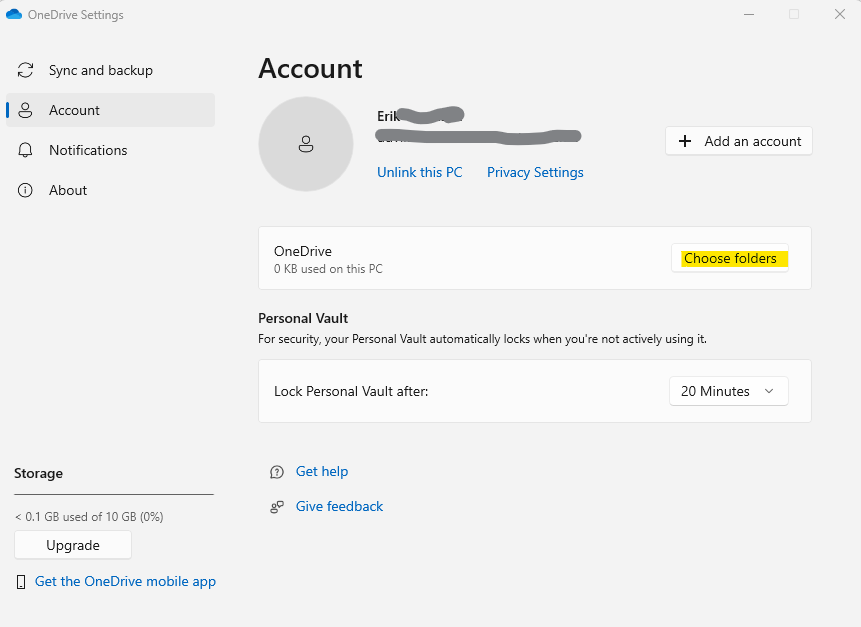Close the OneDrive Settings window
The height and width of the screenshot is (627, 861).
click(840, 14)
